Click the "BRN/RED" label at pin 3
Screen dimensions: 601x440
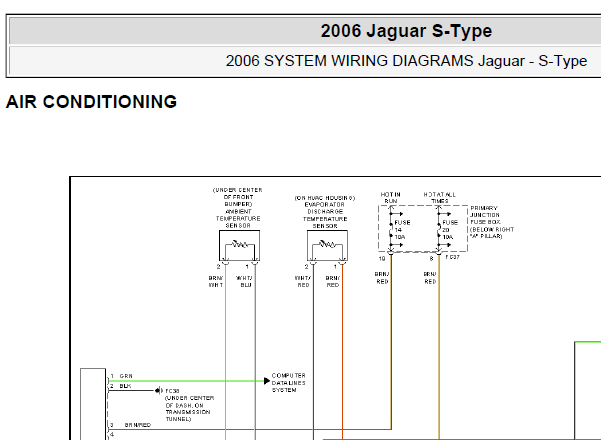pyautogui.click(x=138, y=425)
